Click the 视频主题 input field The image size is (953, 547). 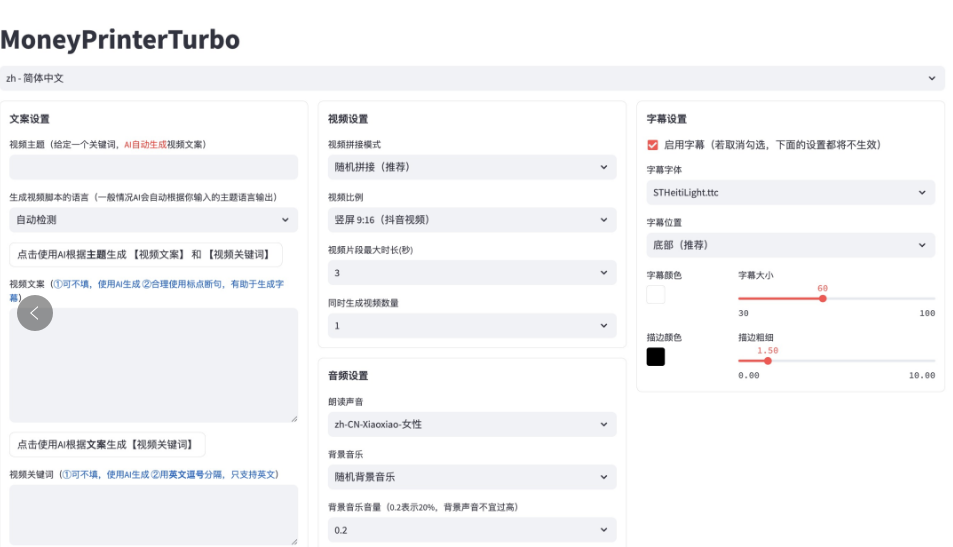153,167
